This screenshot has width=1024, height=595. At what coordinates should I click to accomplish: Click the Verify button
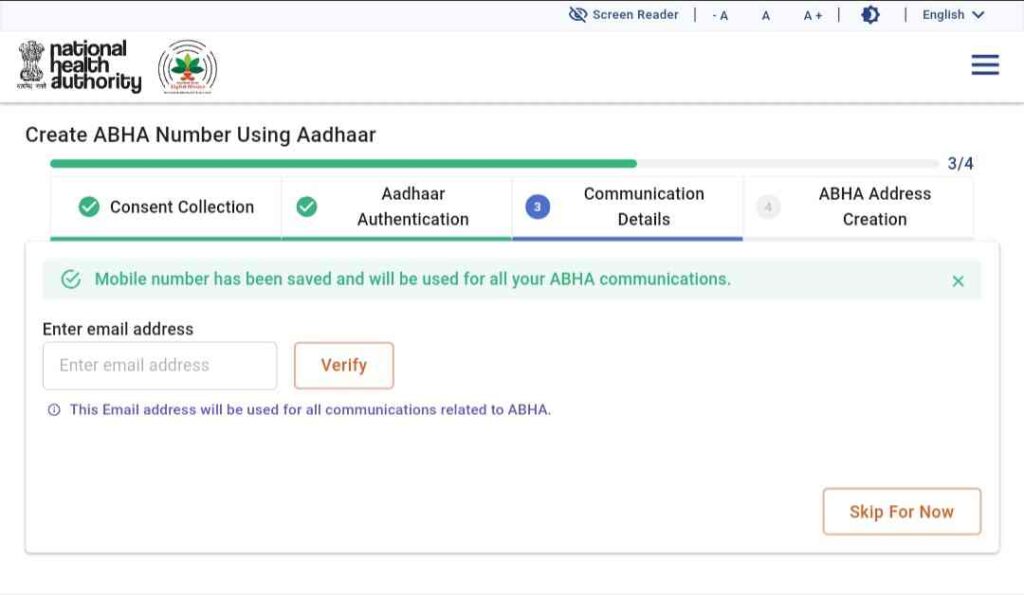(x=344, y=365)
